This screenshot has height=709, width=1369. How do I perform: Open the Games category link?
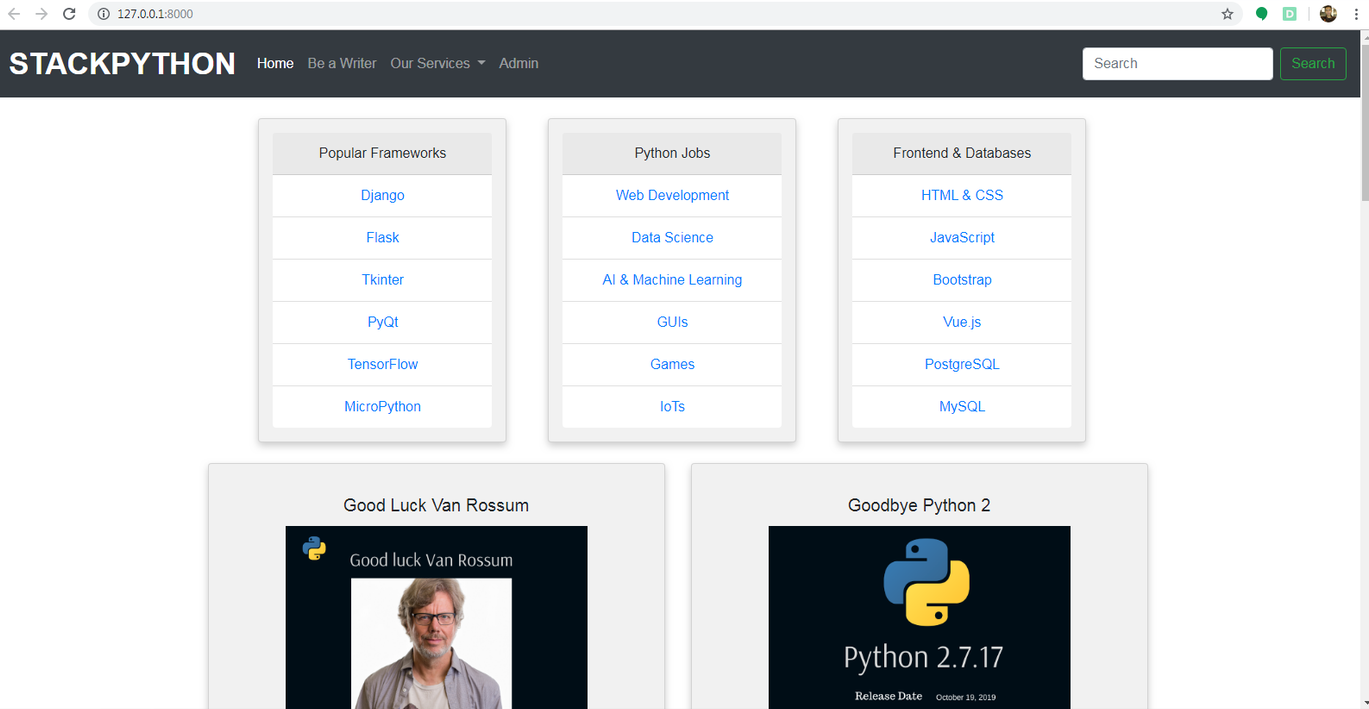672,364
